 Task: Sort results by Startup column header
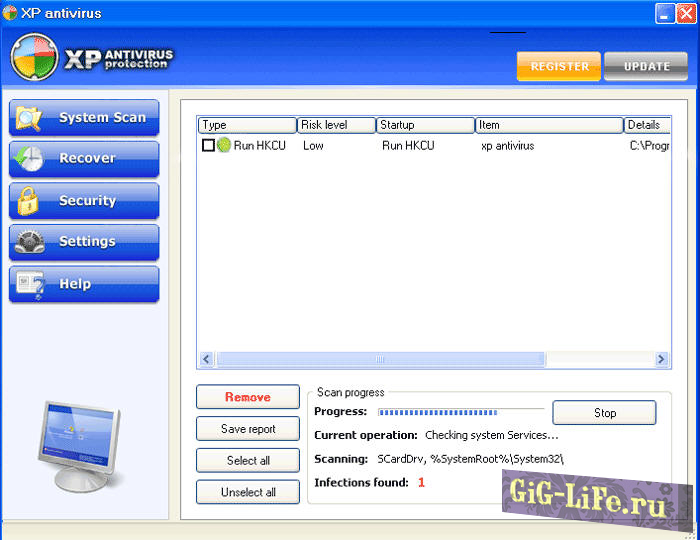coord(425,125)
